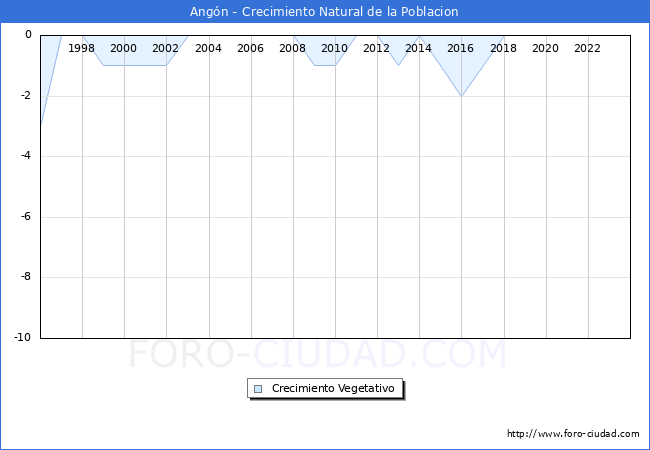
Task: Click the shaded dip between 2009 and 2010
Action: pyautogui.click(x=325, y=52)
